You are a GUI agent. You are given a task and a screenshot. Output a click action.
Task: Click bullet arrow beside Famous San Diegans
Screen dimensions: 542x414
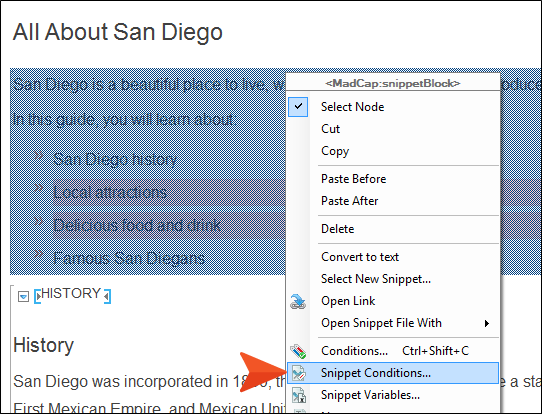[x=39, y=254]
